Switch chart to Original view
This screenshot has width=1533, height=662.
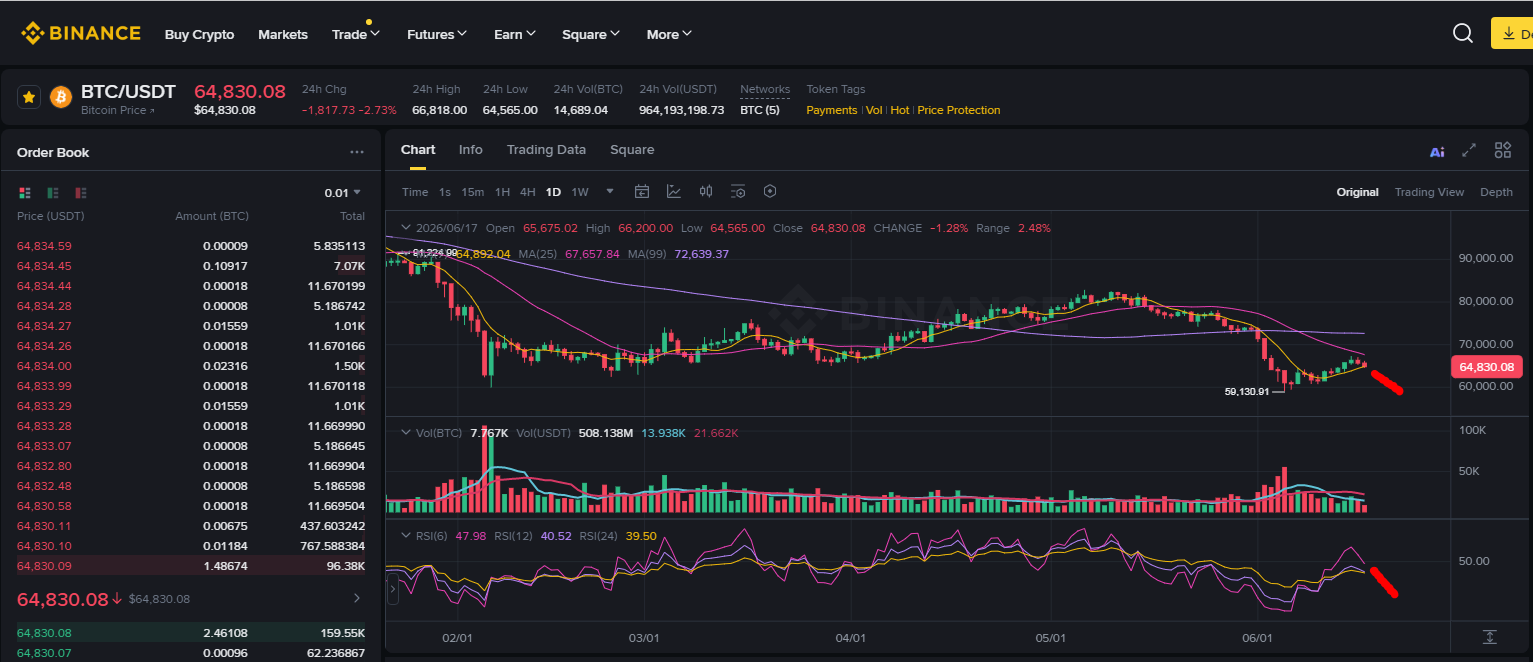click(1357, 192)
